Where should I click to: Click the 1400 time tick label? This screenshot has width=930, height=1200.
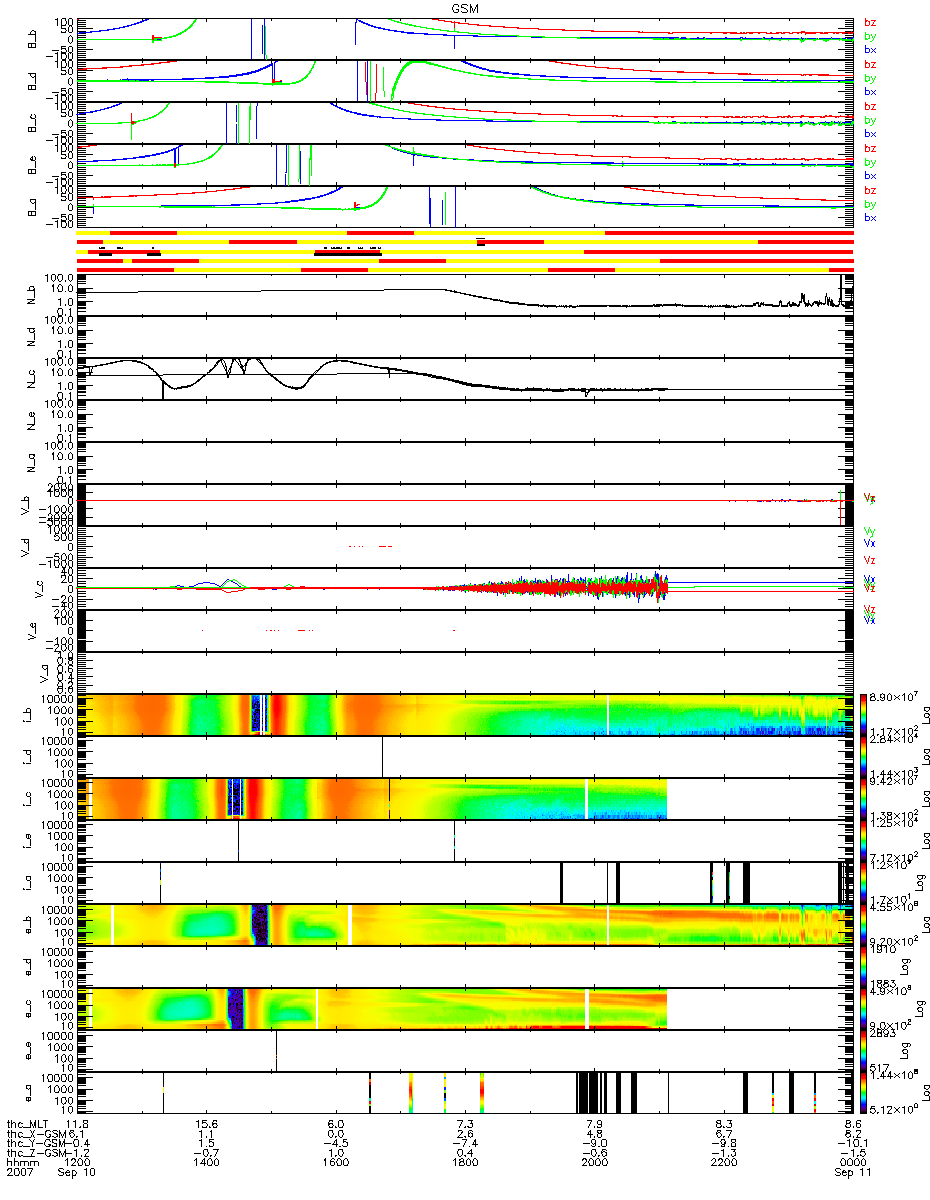[x=206, y=1162]
